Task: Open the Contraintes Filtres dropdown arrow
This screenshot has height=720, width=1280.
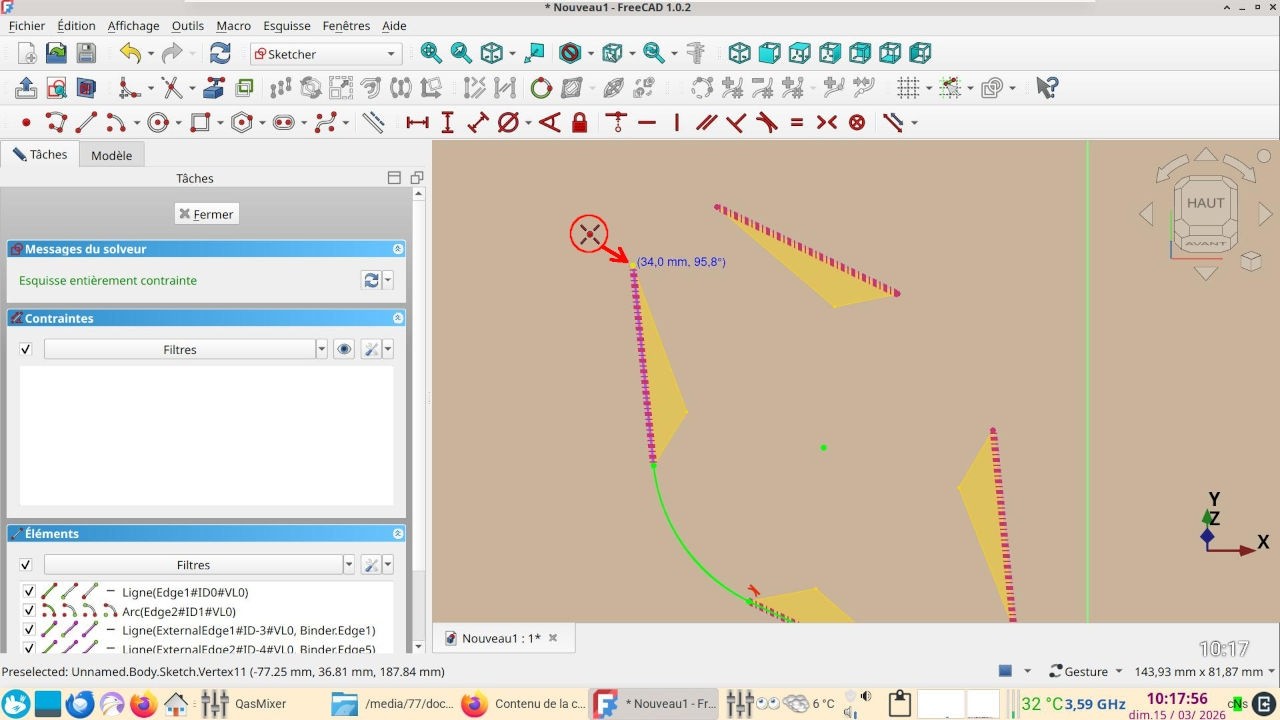Action: (321, 350)
